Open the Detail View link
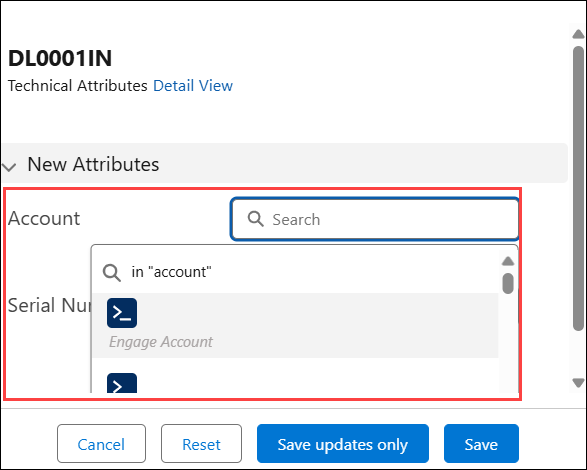 click(193, 86)
